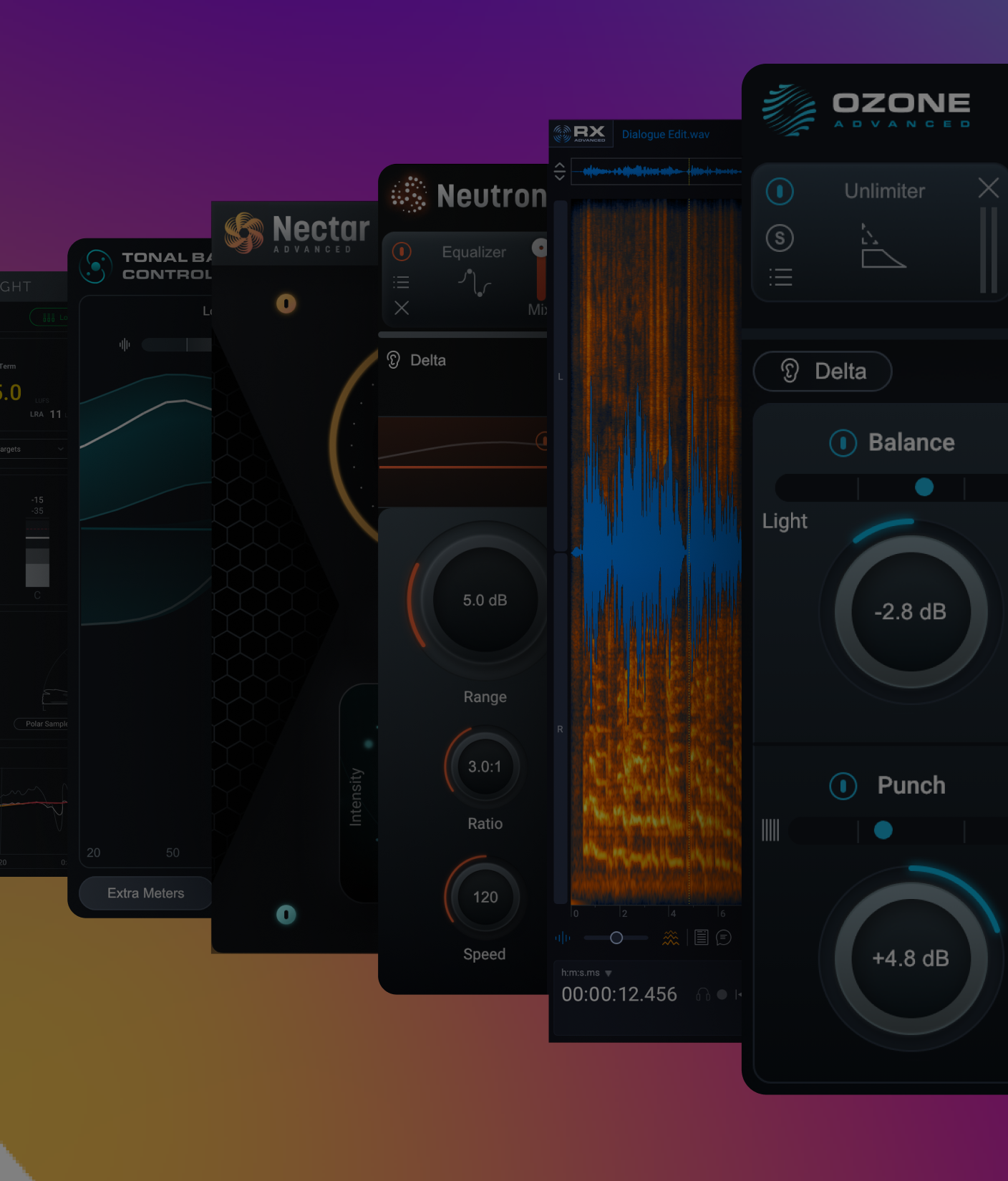Toggle the orange power dot atop Nectar
This screenshot has width=1008, height=1181.
coord(286,303)
